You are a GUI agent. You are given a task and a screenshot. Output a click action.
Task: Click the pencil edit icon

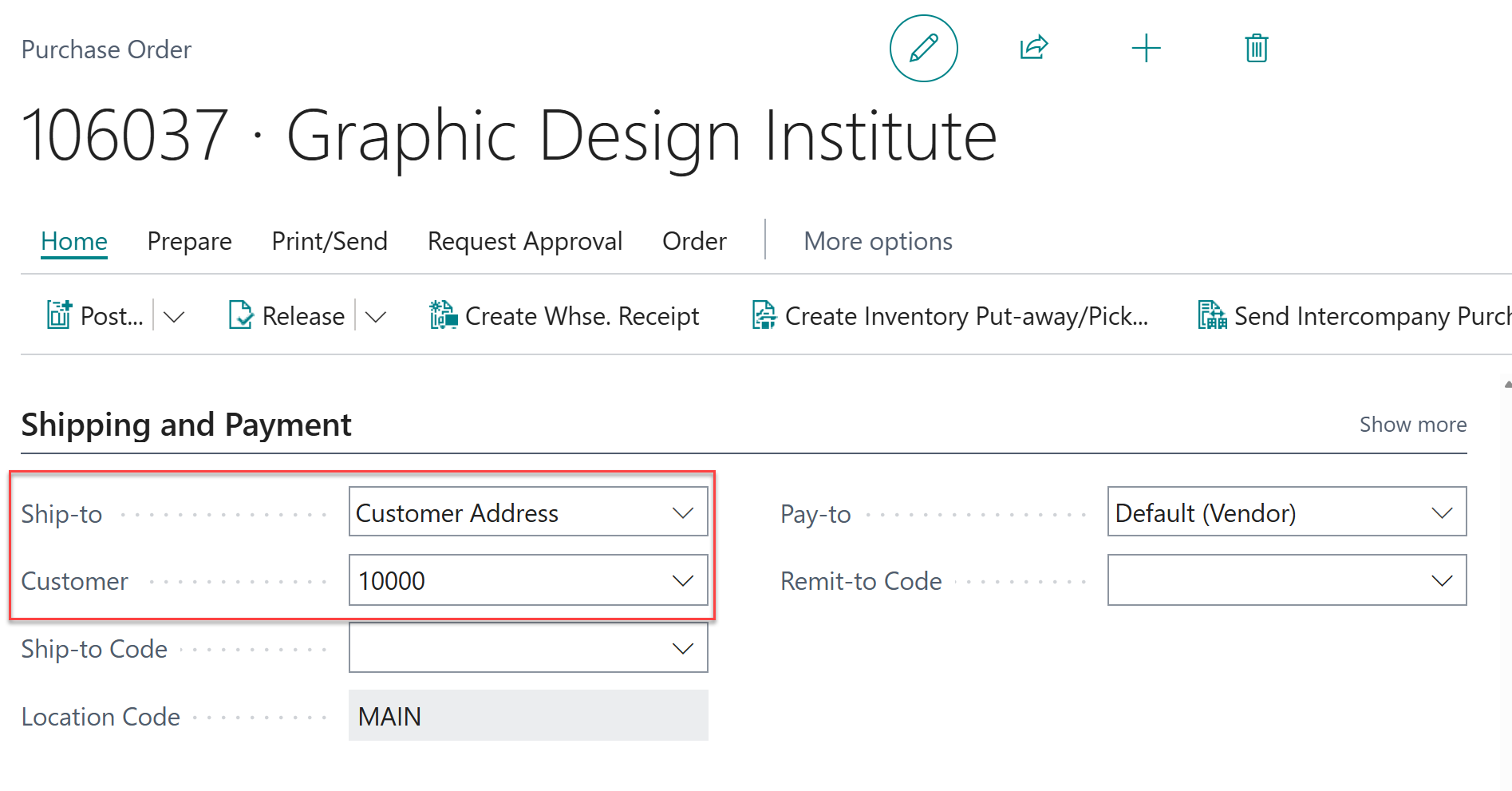(923, 49)
